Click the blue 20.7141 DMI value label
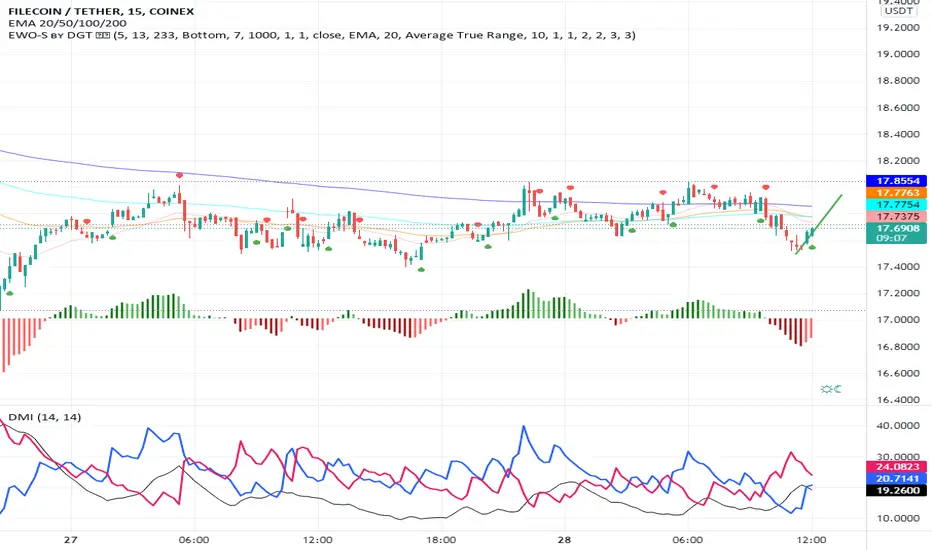This screenshot has height=550, width=932. (896, 479)
